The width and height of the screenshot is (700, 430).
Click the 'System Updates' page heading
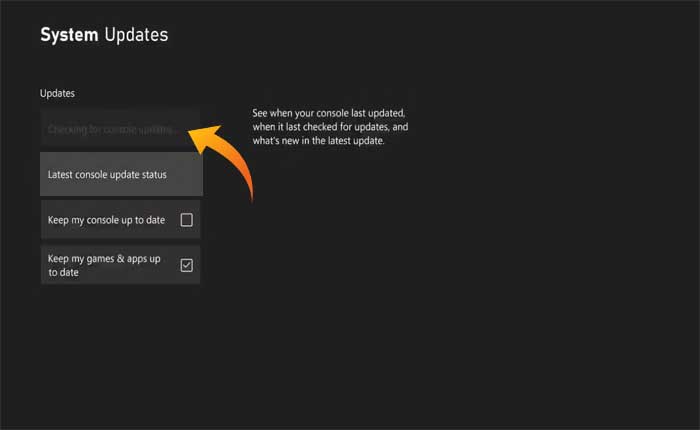coord(104,35)
